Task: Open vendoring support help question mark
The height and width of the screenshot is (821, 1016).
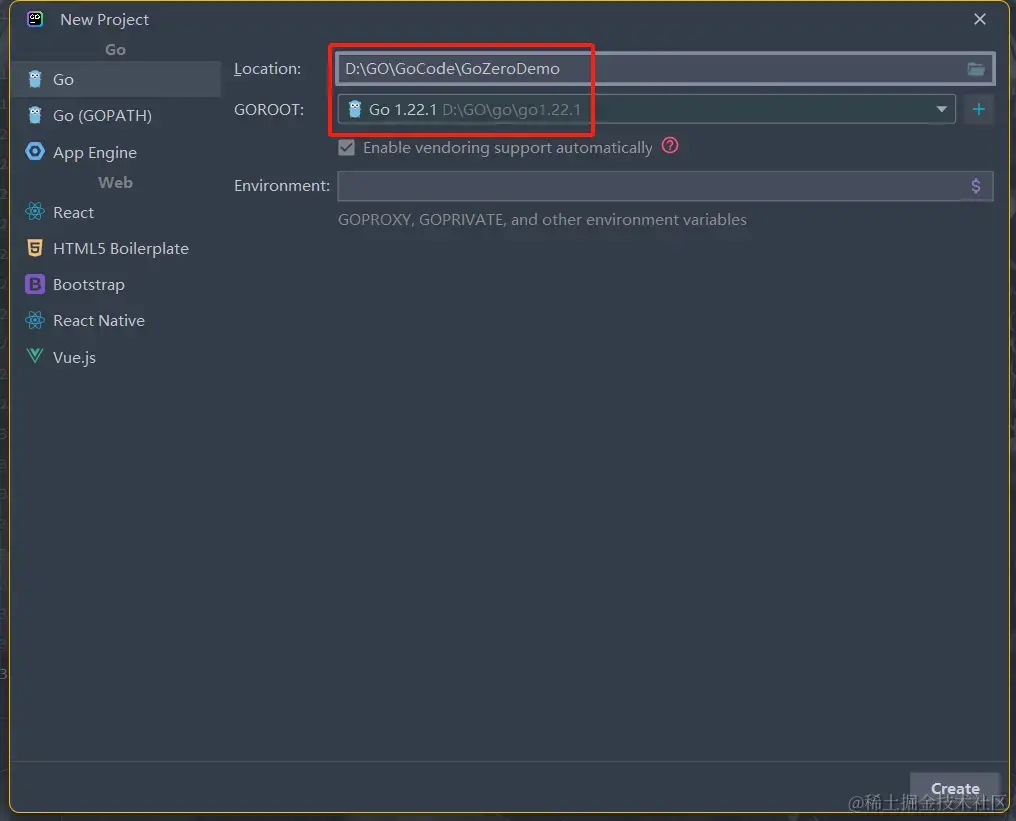Action: (x=670, y=146)
